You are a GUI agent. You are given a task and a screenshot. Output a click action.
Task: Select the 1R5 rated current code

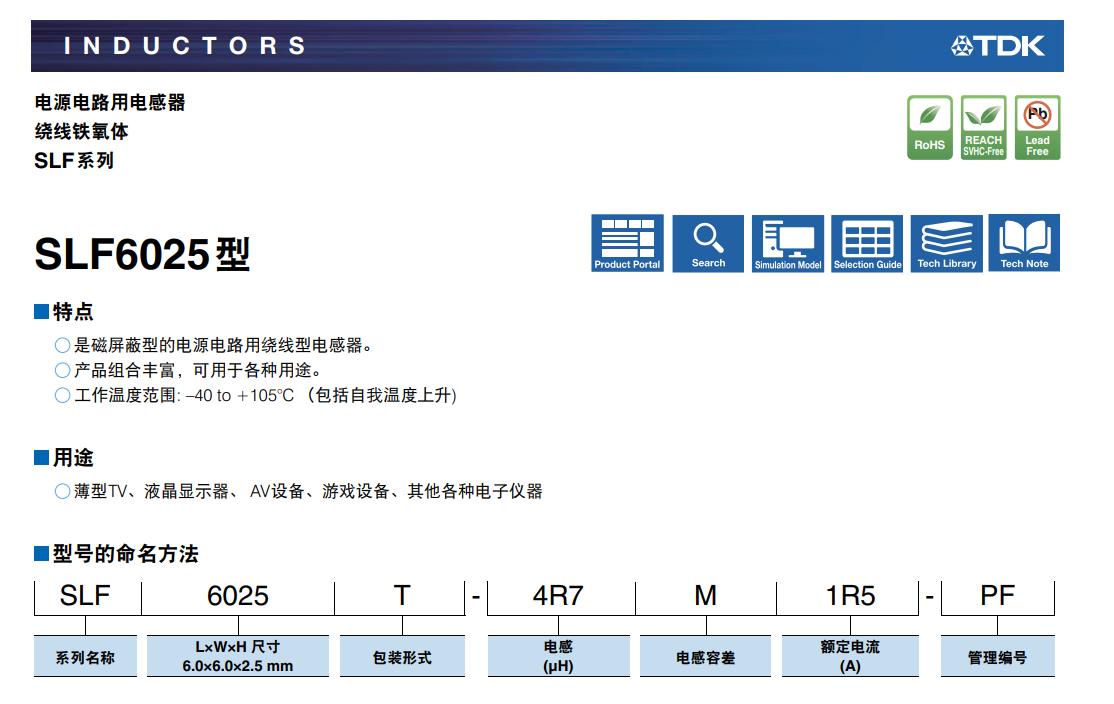(x=850, y=596)
